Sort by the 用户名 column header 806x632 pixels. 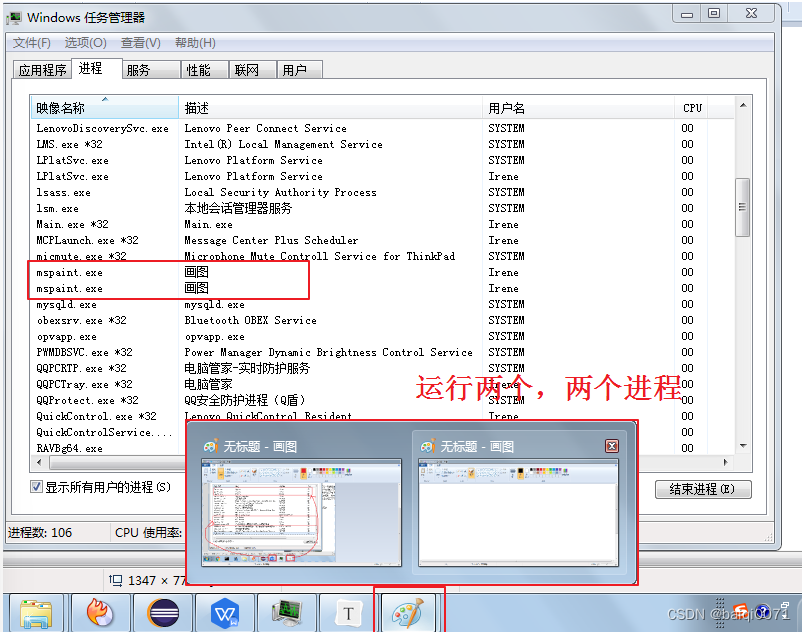(x=578, y=108)
